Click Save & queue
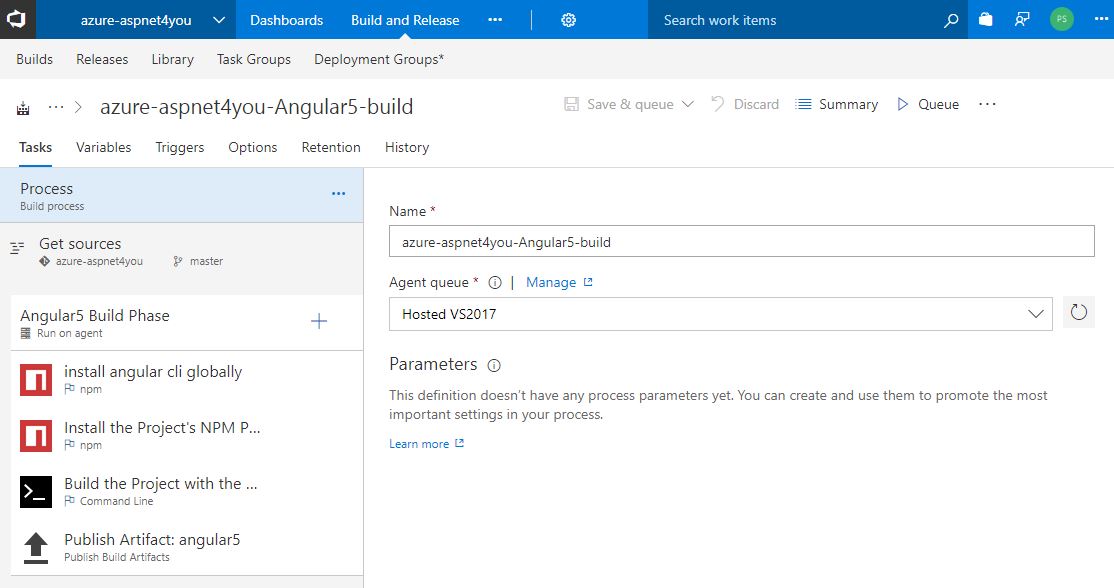The width and height of the screenshot is (1114, 588). coord(620,104)
